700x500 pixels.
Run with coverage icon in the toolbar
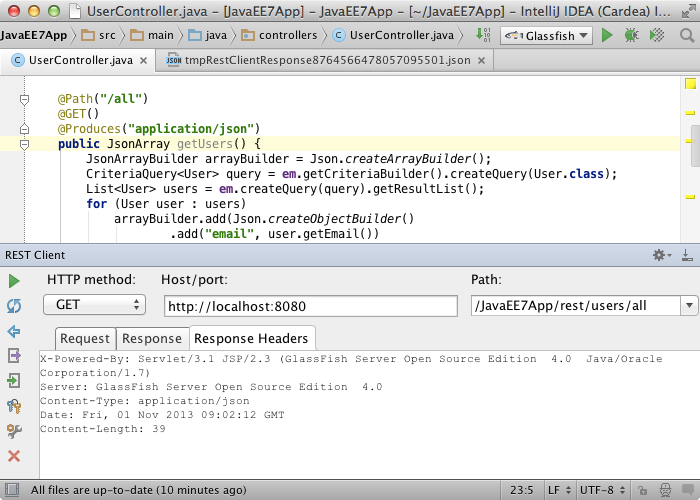tap(657, 35)
